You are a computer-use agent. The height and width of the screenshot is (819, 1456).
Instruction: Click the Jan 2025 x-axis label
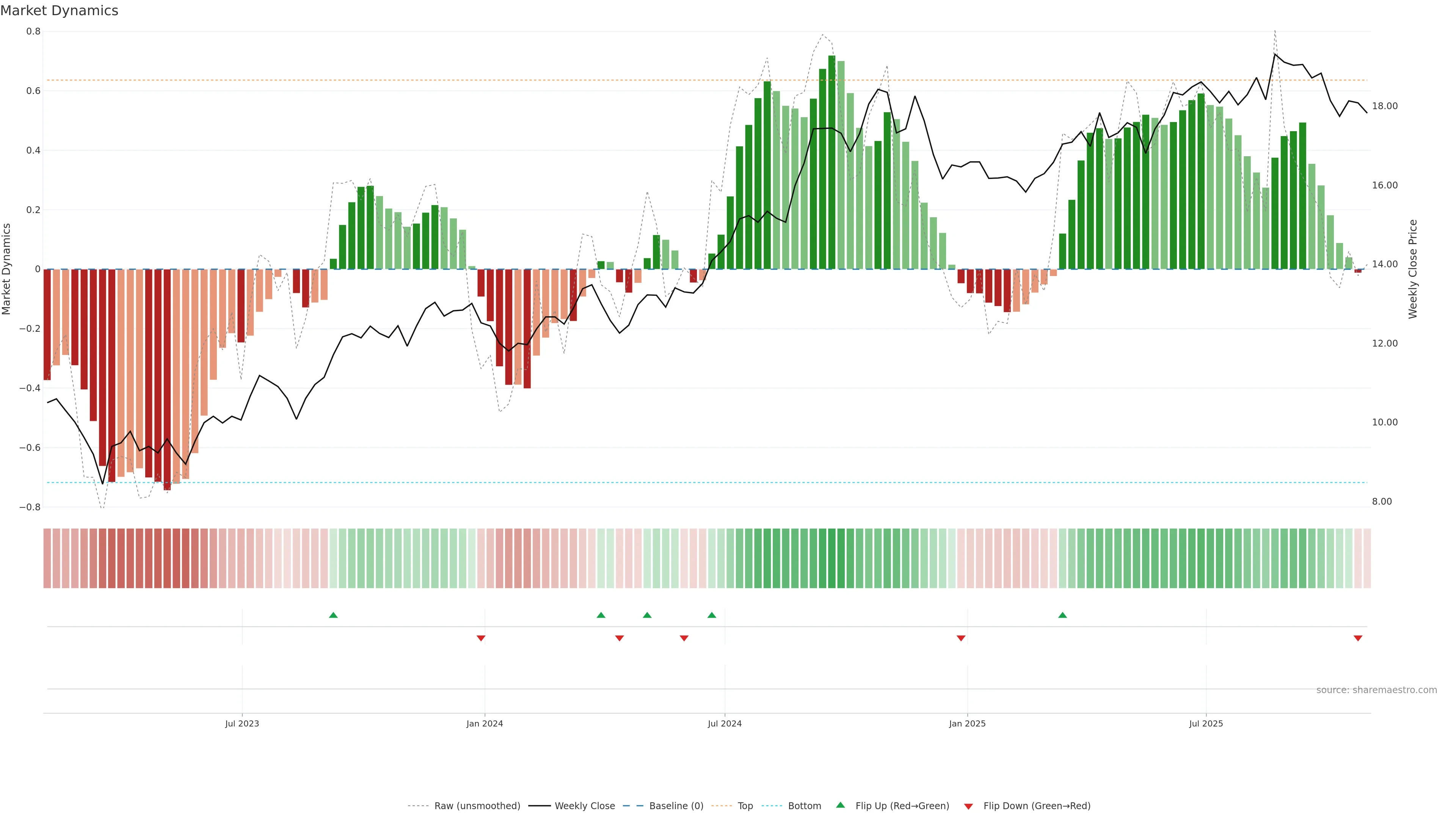967,723
